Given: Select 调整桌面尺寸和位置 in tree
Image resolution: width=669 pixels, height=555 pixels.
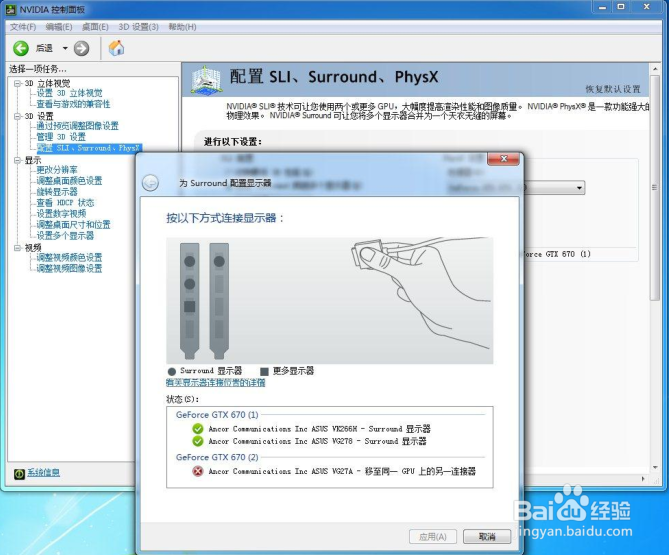Looking at the screenshot, I should tap(73, 225).
